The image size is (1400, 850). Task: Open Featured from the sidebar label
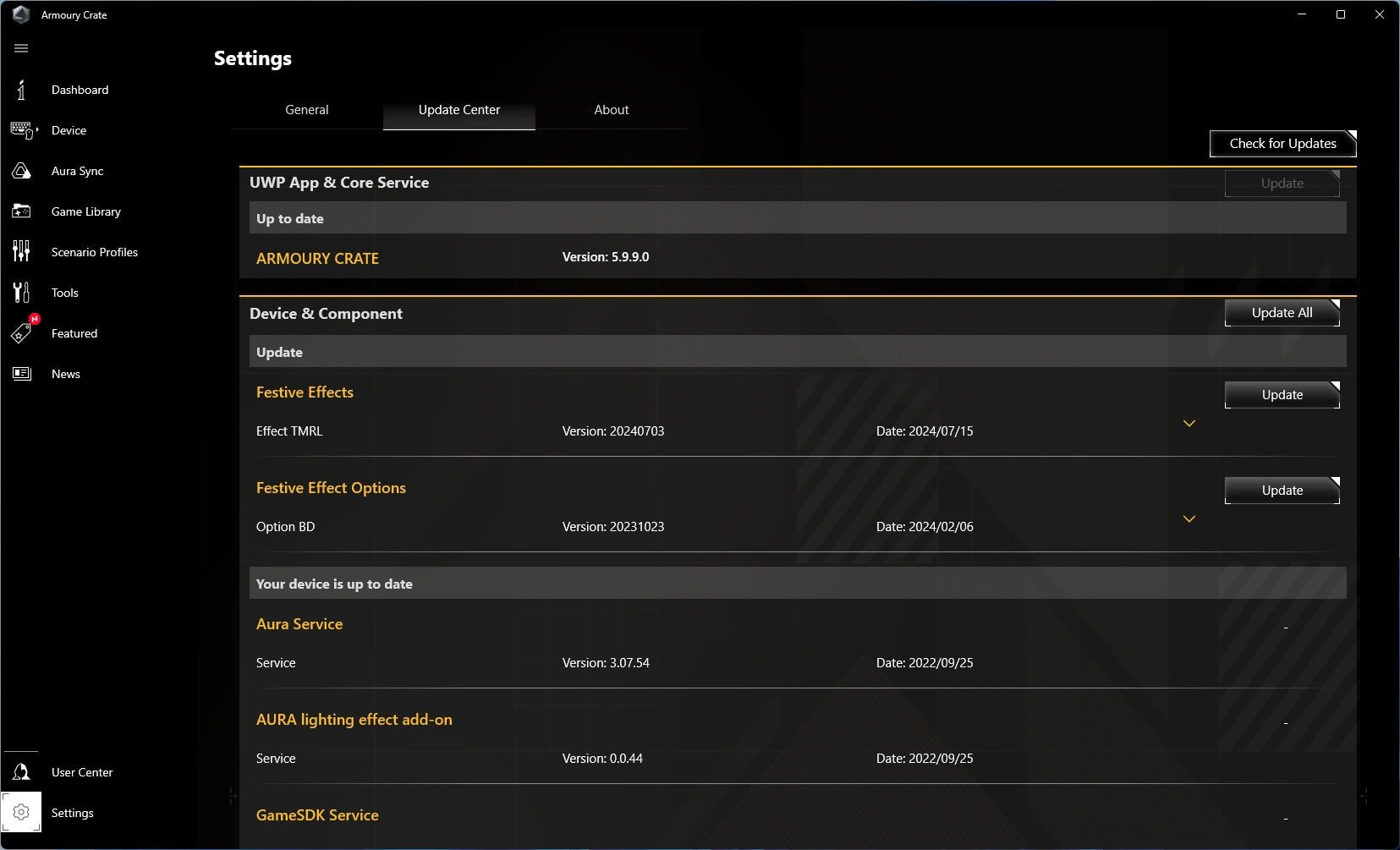74,333
